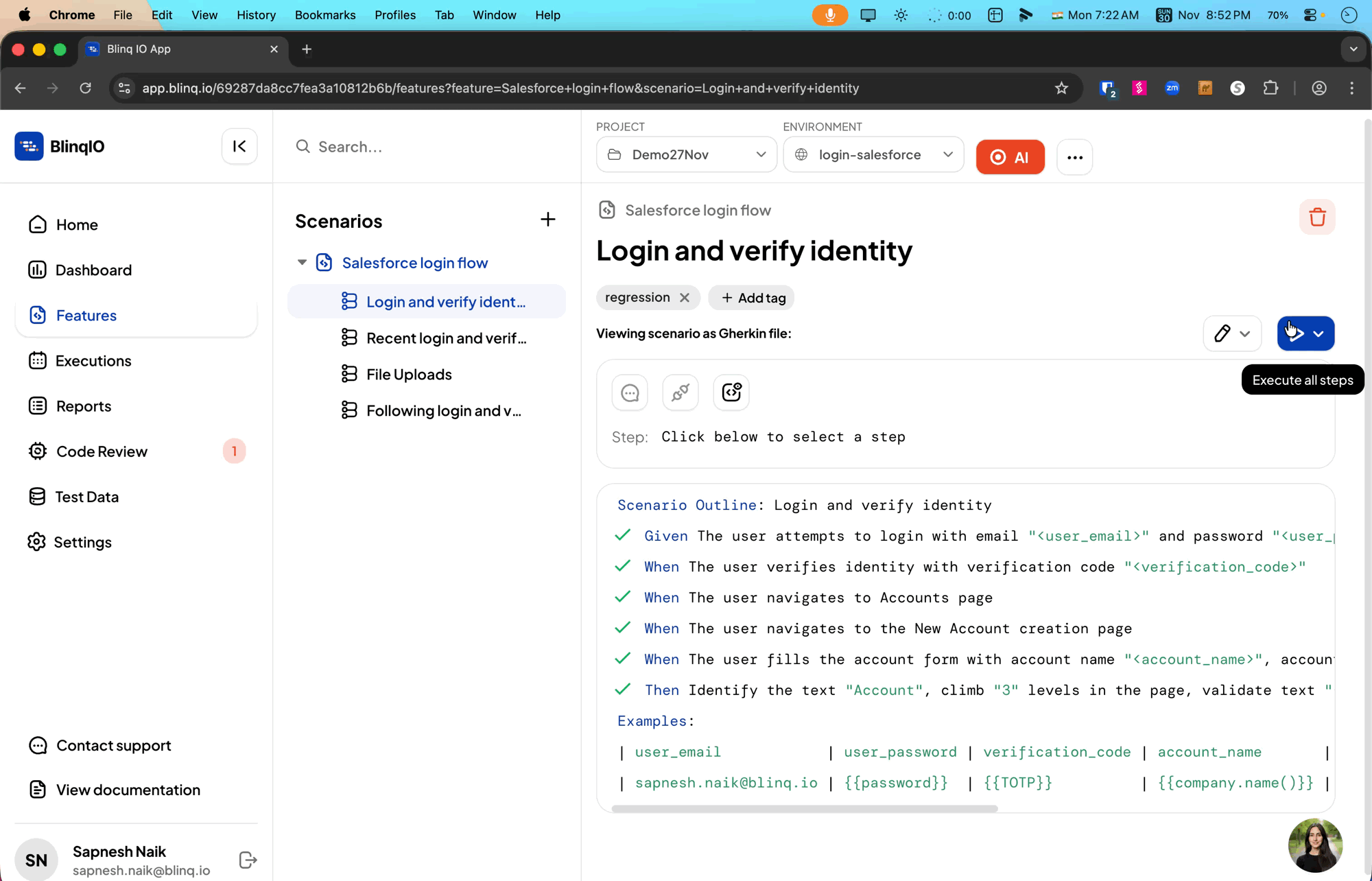Image resolution: width=1372 pixels, height=881 pixels.
Task: Bookmark this page with the star icon
Action: click(x=1061, y=88)
